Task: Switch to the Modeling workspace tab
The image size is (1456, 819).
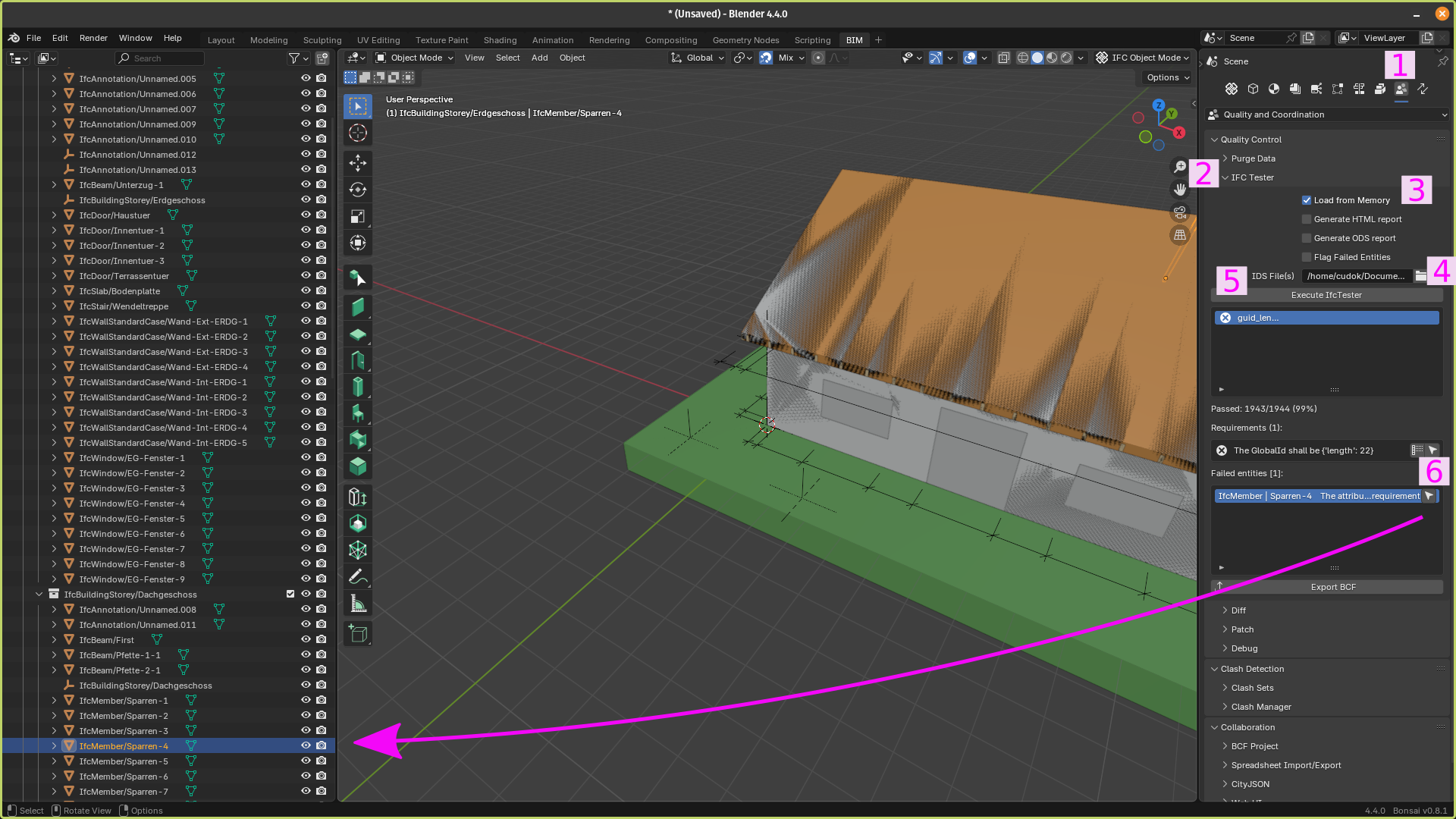Action: pyautogui.click(x=268, y=40)
